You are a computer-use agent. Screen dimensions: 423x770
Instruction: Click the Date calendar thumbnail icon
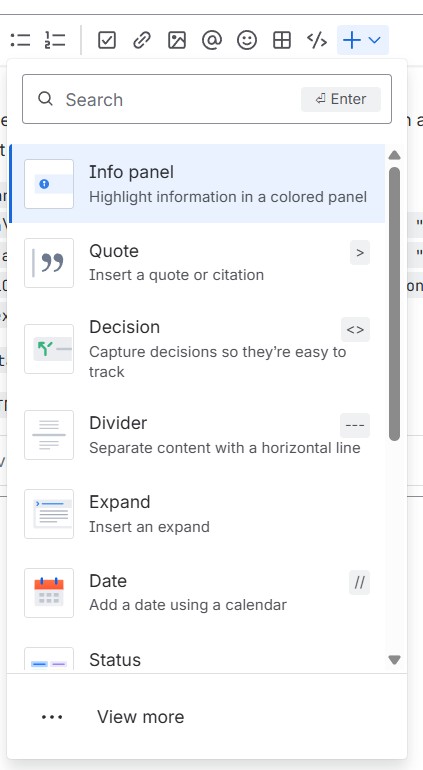pyautogui.click(x=49, y=593)
